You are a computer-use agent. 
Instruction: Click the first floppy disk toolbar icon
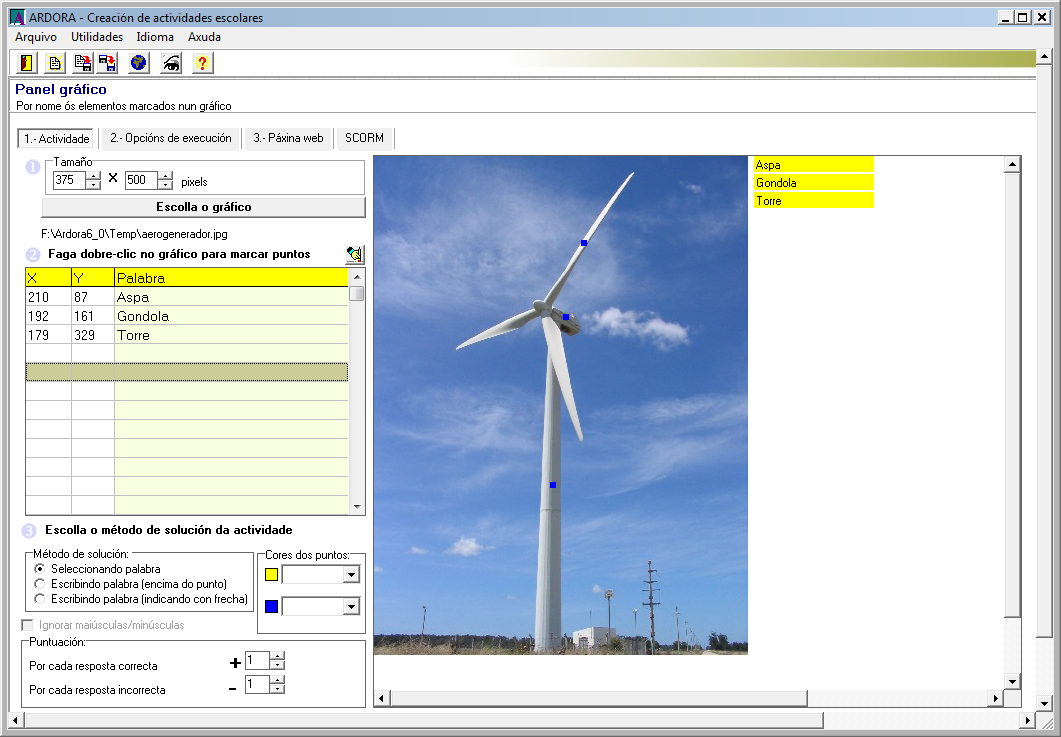[x=83, y=63]
